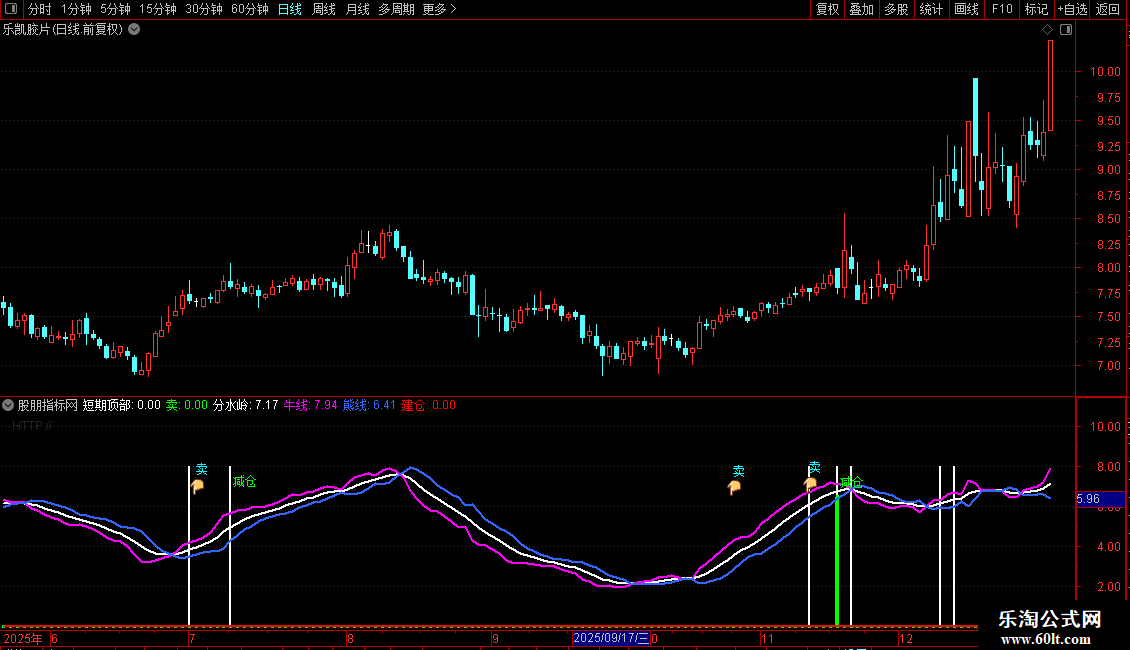Click the 乐凯胶片(日线.前复权) chart title
Viewport: 1130px width, 650px height.
click(x=63, y=30)
